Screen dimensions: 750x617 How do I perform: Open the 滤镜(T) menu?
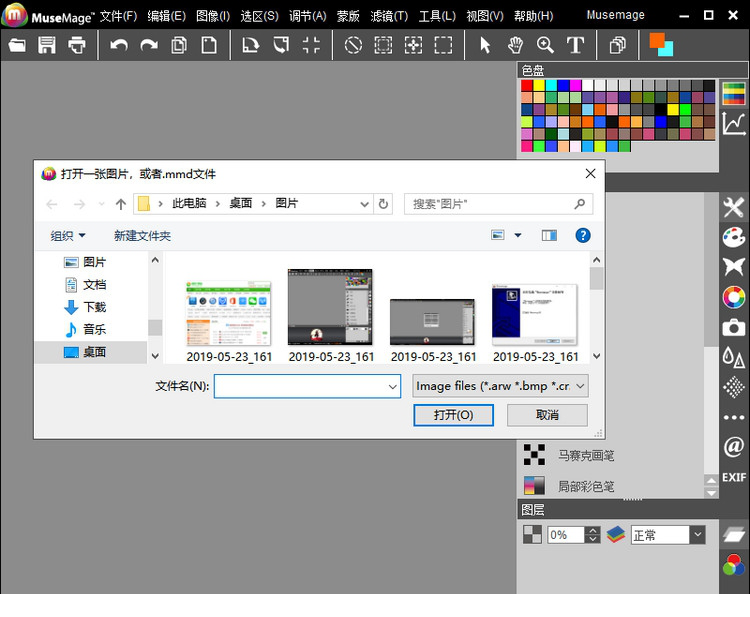pos(389,16)
